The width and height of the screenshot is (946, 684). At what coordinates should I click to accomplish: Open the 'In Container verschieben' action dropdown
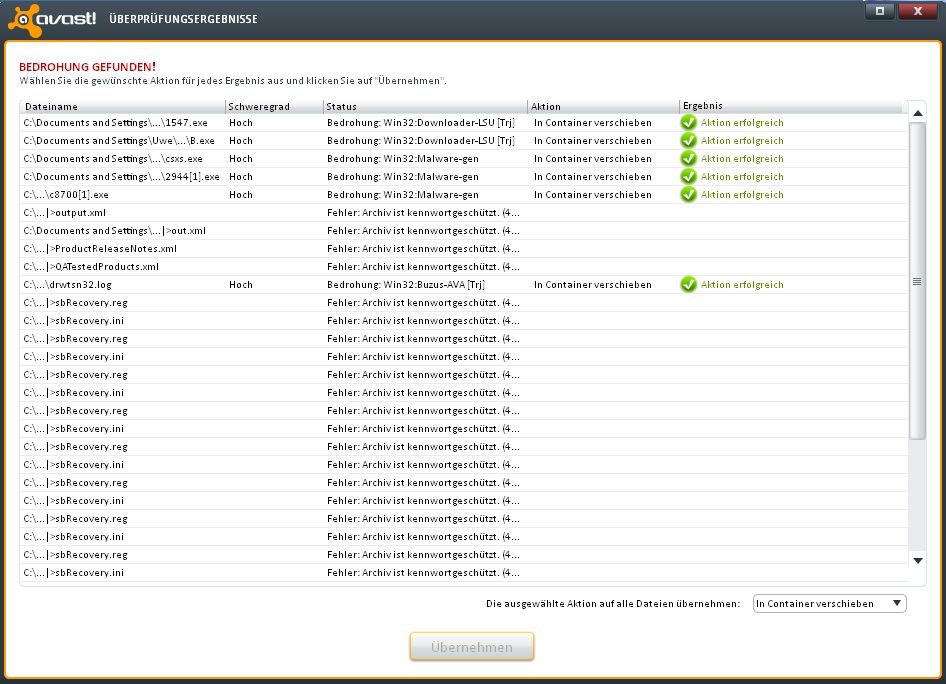pos(829,603)
